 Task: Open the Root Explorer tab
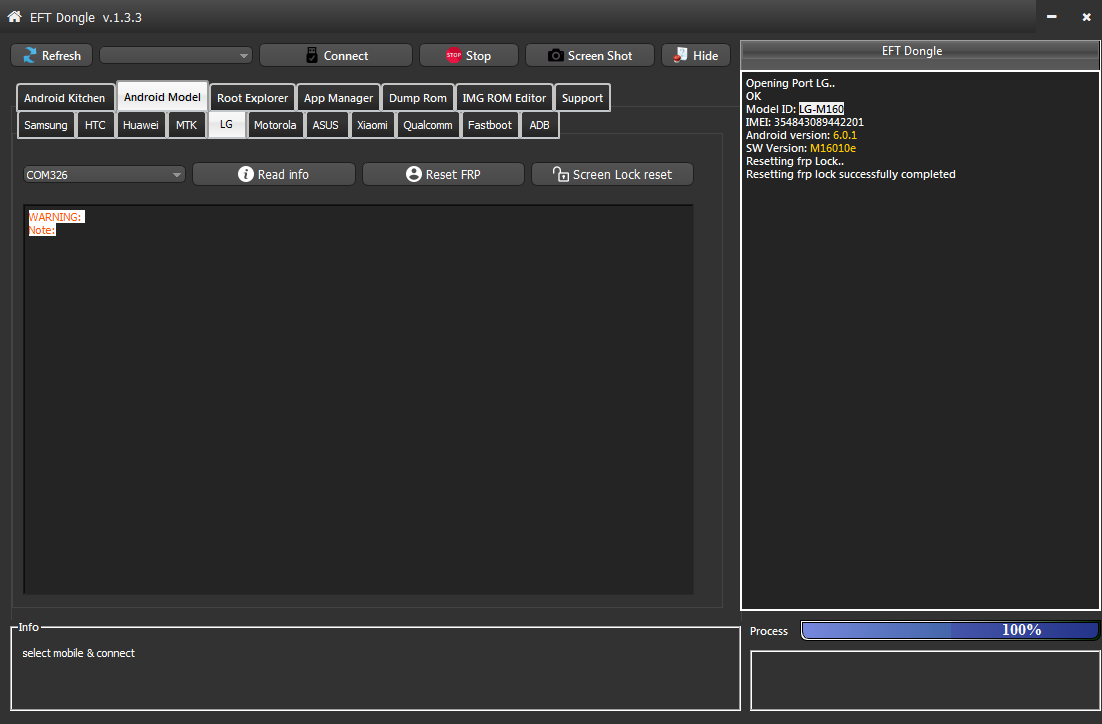(252, 98)
